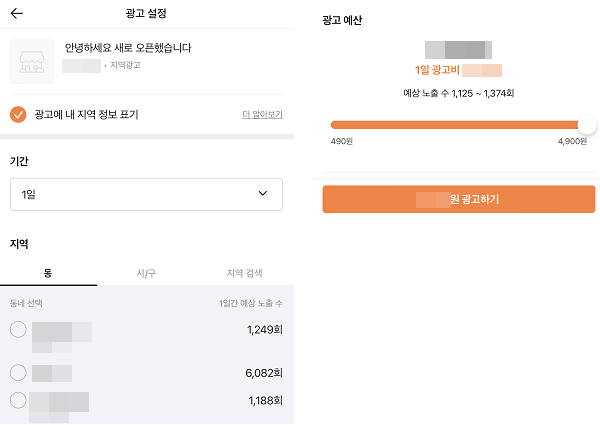
Task: Tap the store placeholder thumbnail icon
Action: [x=32, y=62]
